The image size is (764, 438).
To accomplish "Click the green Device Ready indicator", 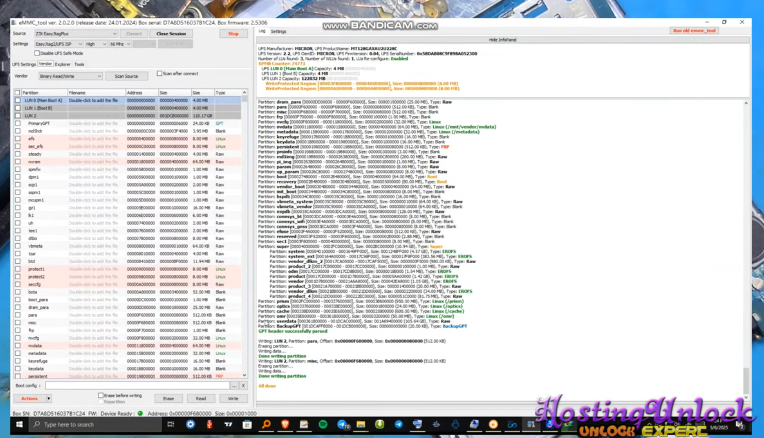I will (140, 413).
